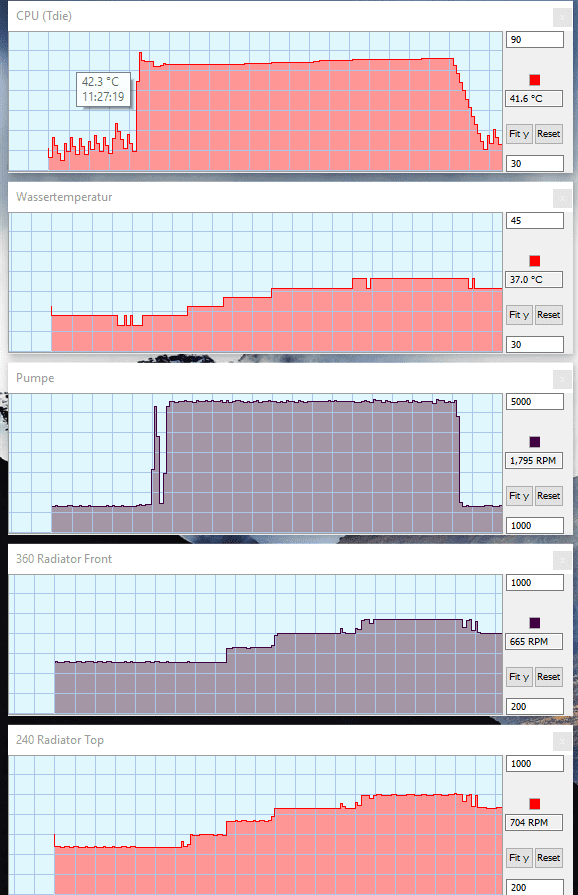This screenshot has width=578, height=895.
Task: Edit Pumpe maximum axis field showing 5000
Action: point(535,402)
